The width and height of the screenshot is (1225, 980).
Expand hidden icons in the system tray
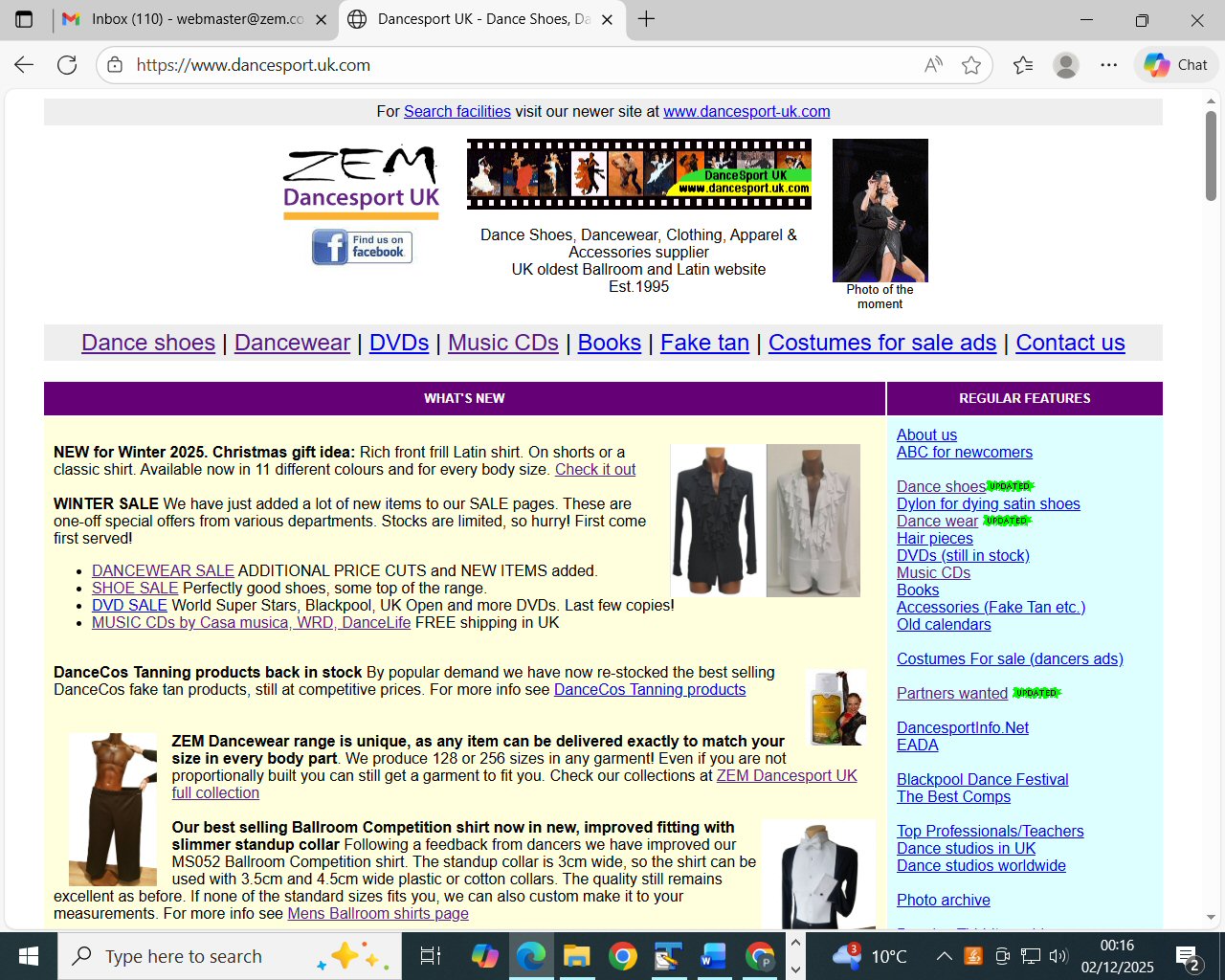pyautogui.click(x=943, y=955)
